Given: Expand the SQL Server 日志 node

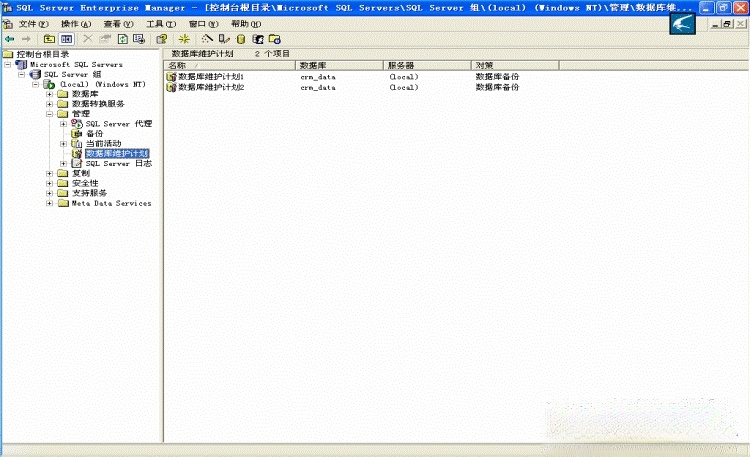Looking at the screenshot, I should [x=63, y=164].
